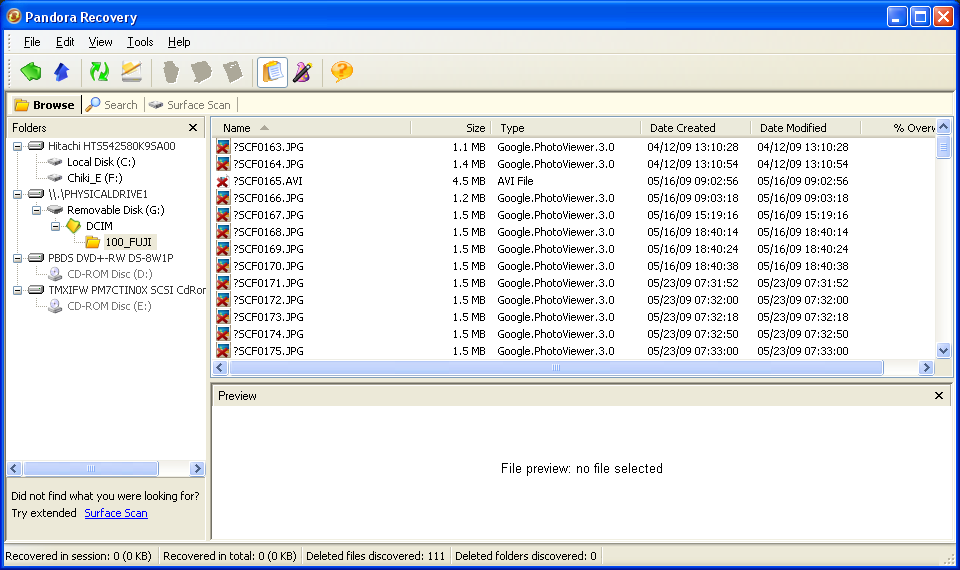The image size is (960, 570).
Task: Click the Surface Scan hyperlink
Action: (116, 513)
